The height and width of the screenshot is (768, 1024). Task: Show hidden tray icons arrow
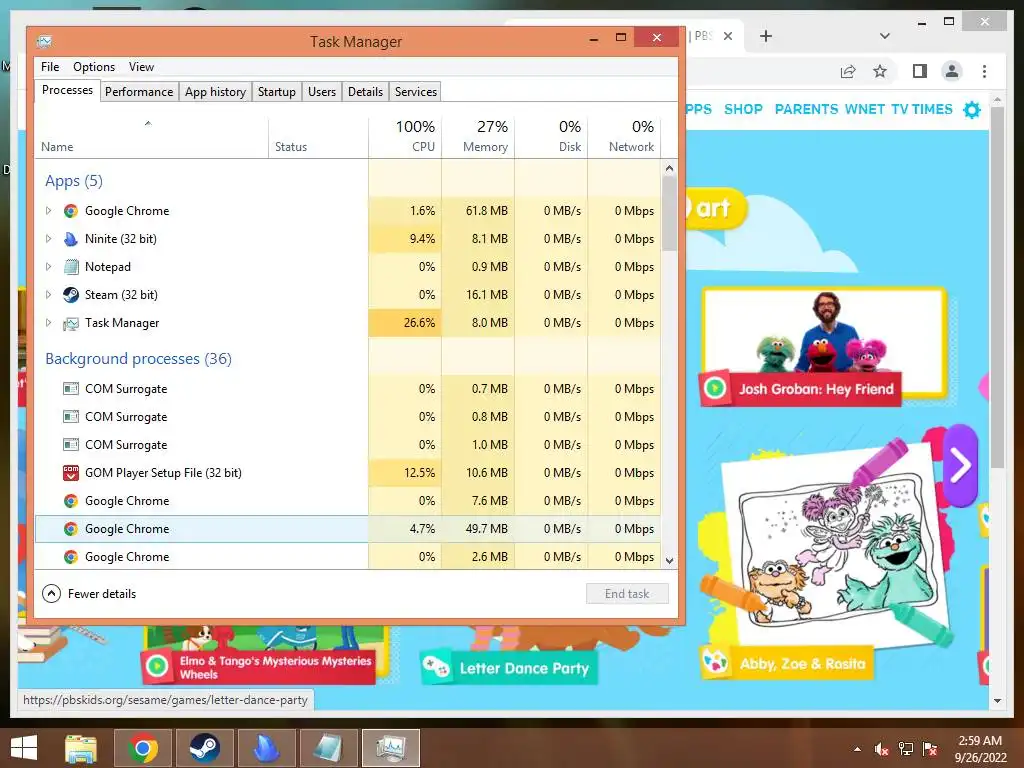857,750
